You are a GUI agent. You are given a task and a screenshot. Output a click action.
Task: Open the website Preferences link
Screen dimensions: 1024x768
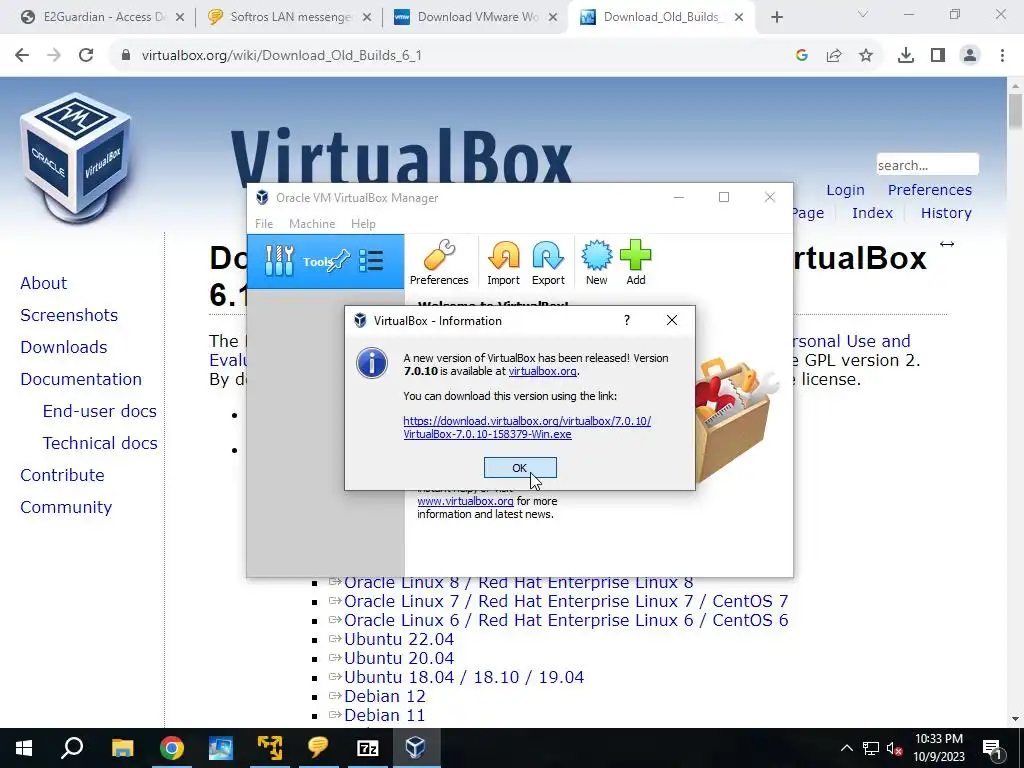click(929, 190)
